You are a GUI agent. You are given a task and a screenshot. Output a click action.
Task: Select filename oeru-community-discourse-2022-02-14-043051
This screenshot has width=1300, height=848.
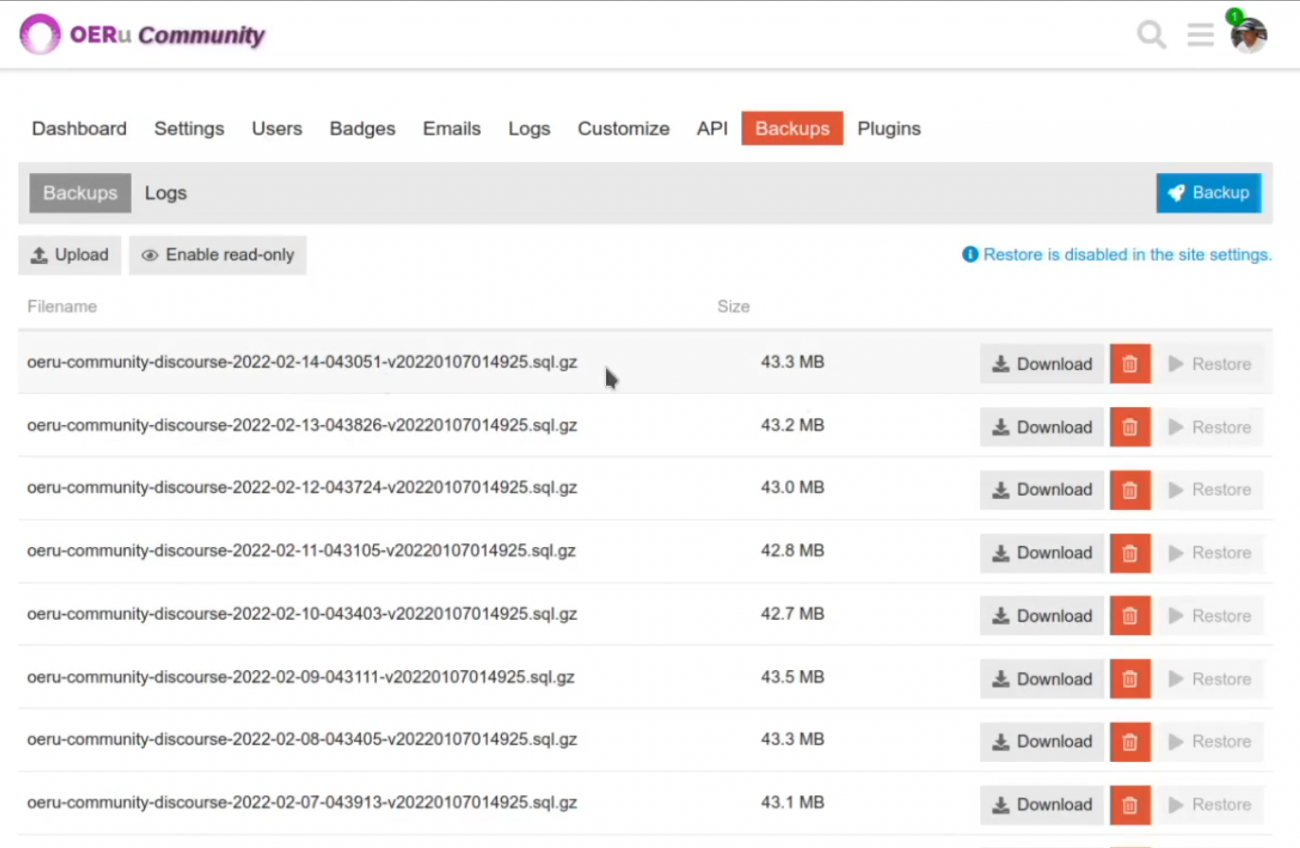pyautogui.click(x=302, y=362)
